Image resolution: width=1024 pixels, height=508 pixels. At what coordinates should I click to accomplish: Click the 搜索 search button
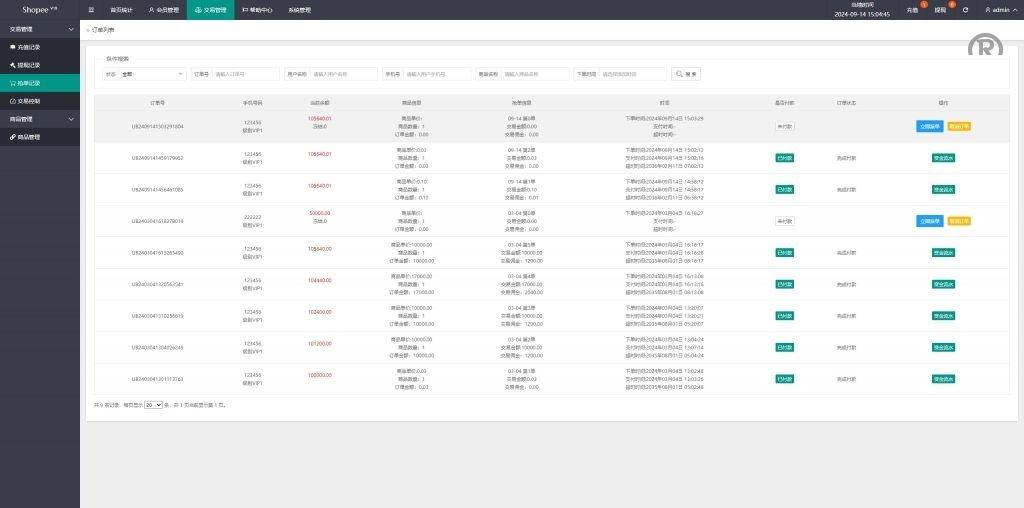[x=686, y=74]
